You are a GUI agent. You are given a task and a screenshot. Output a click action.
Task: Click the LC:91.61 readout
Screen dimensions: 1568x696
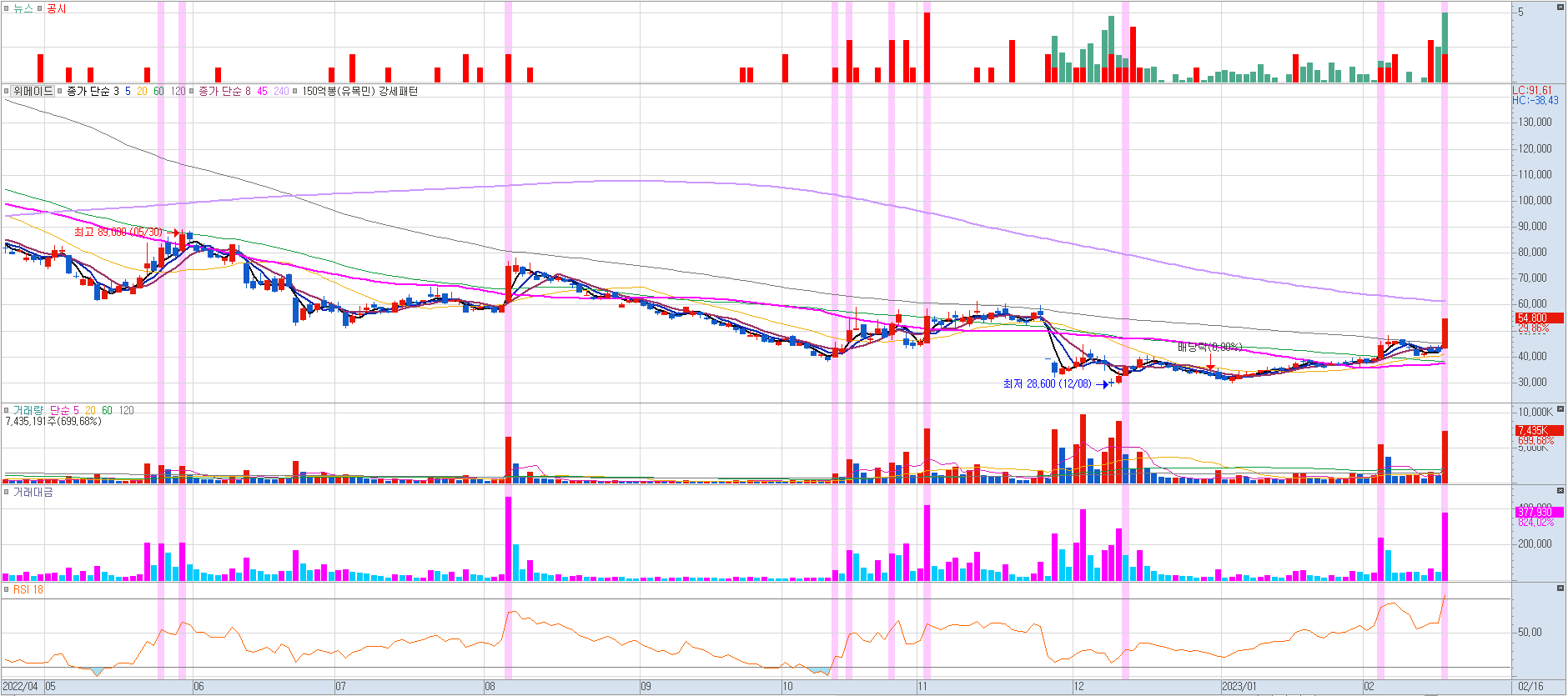1532,90
